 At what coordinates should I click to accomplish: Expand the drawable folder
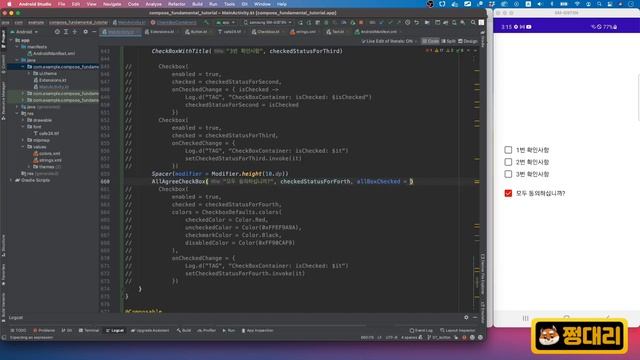[x=23, y=120]
